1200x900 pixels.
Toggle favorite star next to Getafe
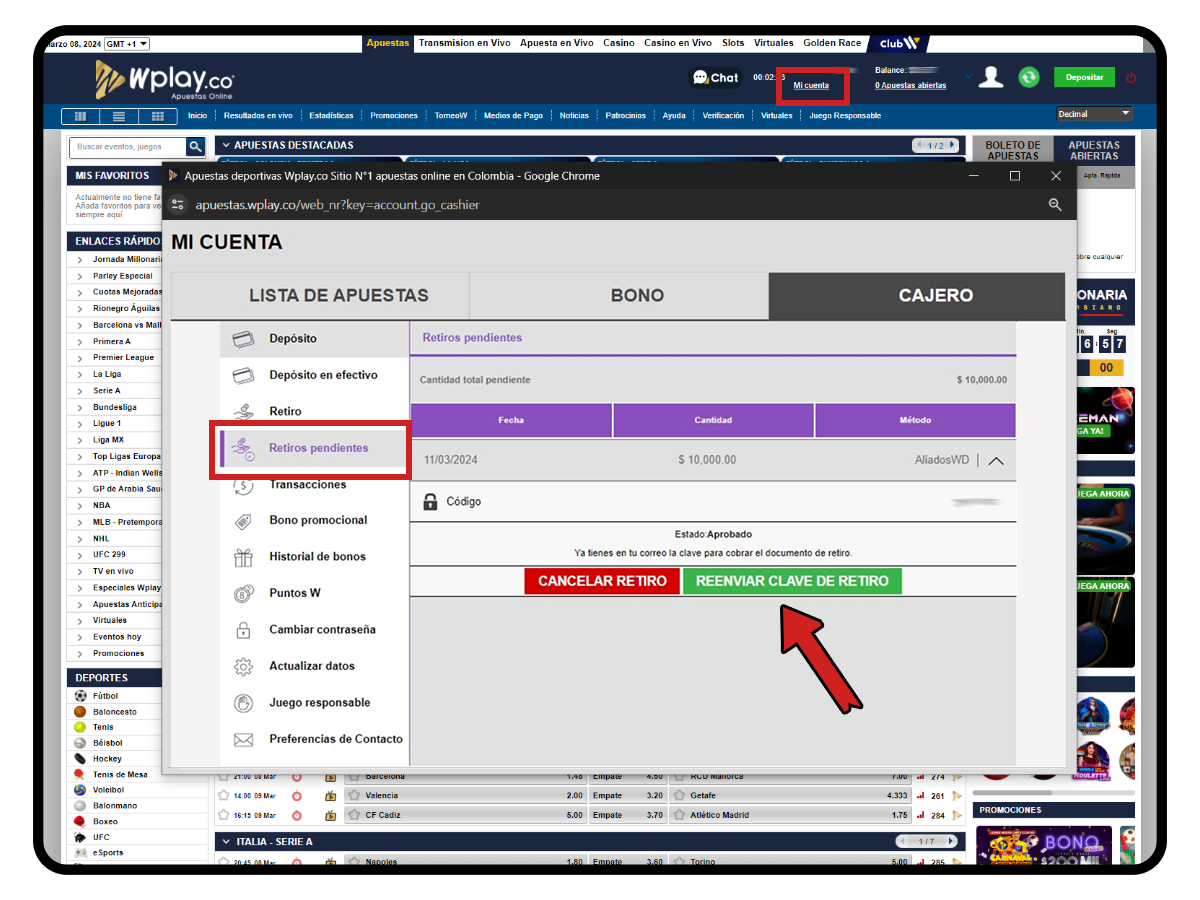(678, 796)
